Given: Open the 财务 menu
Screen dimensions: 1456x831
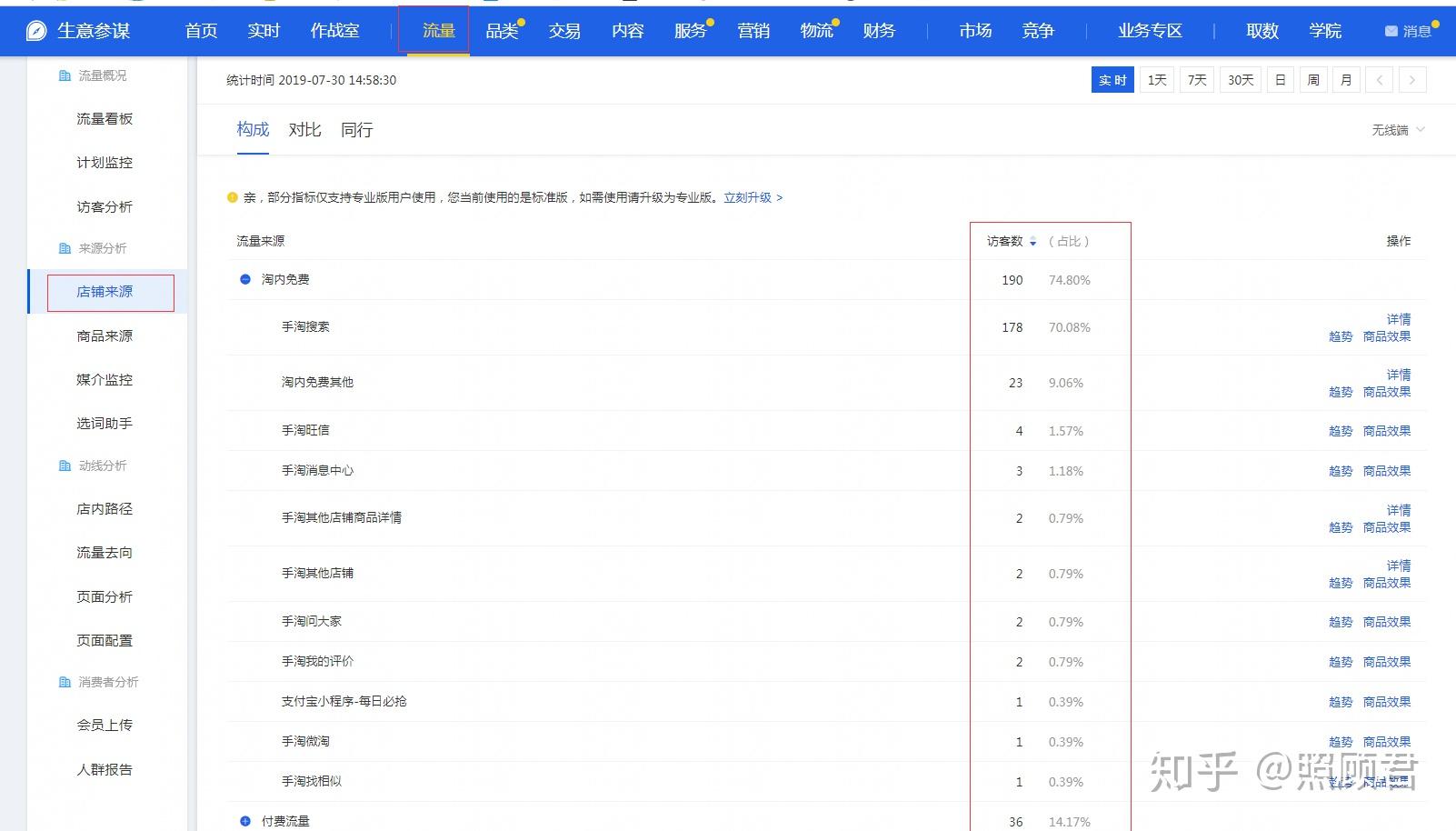Looking at the screenshot, I should pos(879,31).
